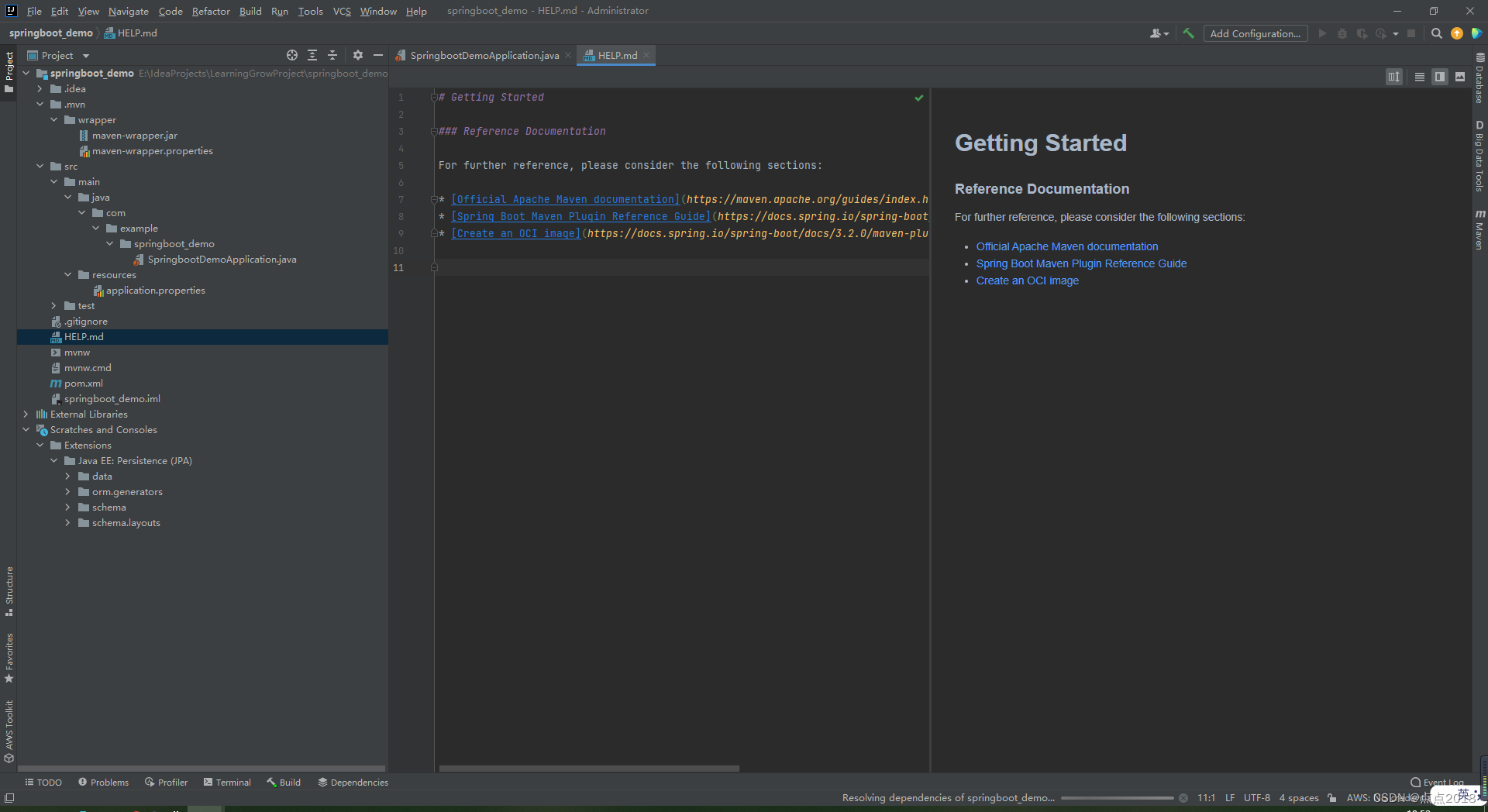Click Run with Coverage icon
Screen dimensions: 1488x812
[1362, 33]
